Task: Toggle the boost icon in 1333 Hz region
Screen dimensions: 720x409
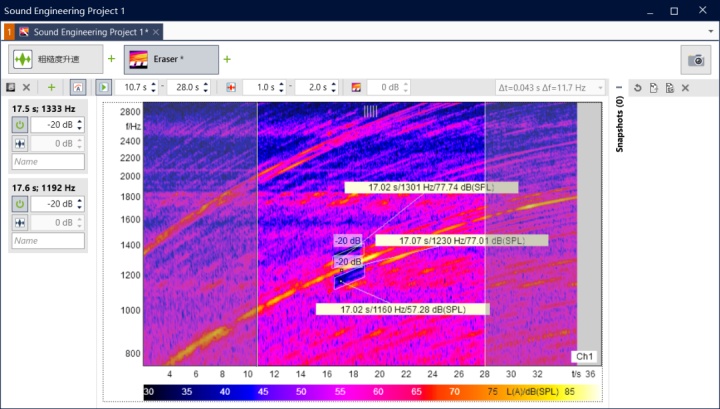Action: pyautogui.click(x=20, y=144)
